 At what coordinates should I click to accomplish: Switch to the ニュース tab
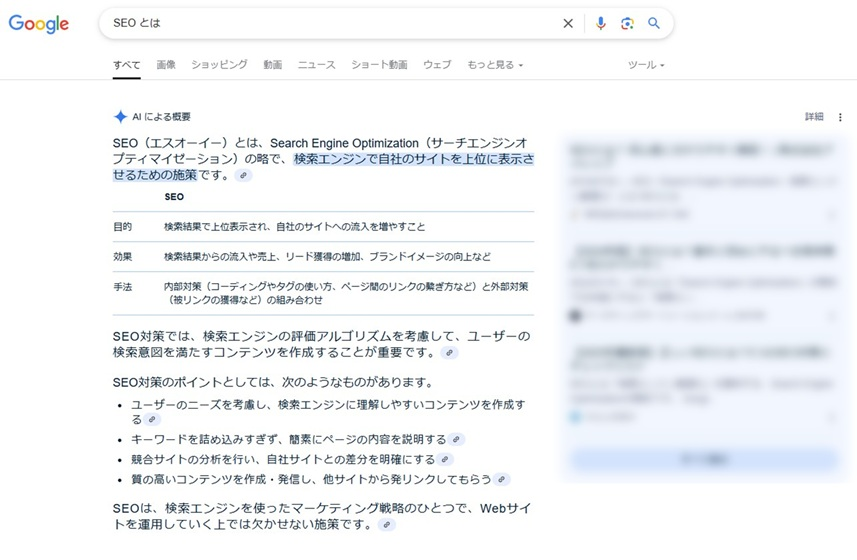[316, 65]
